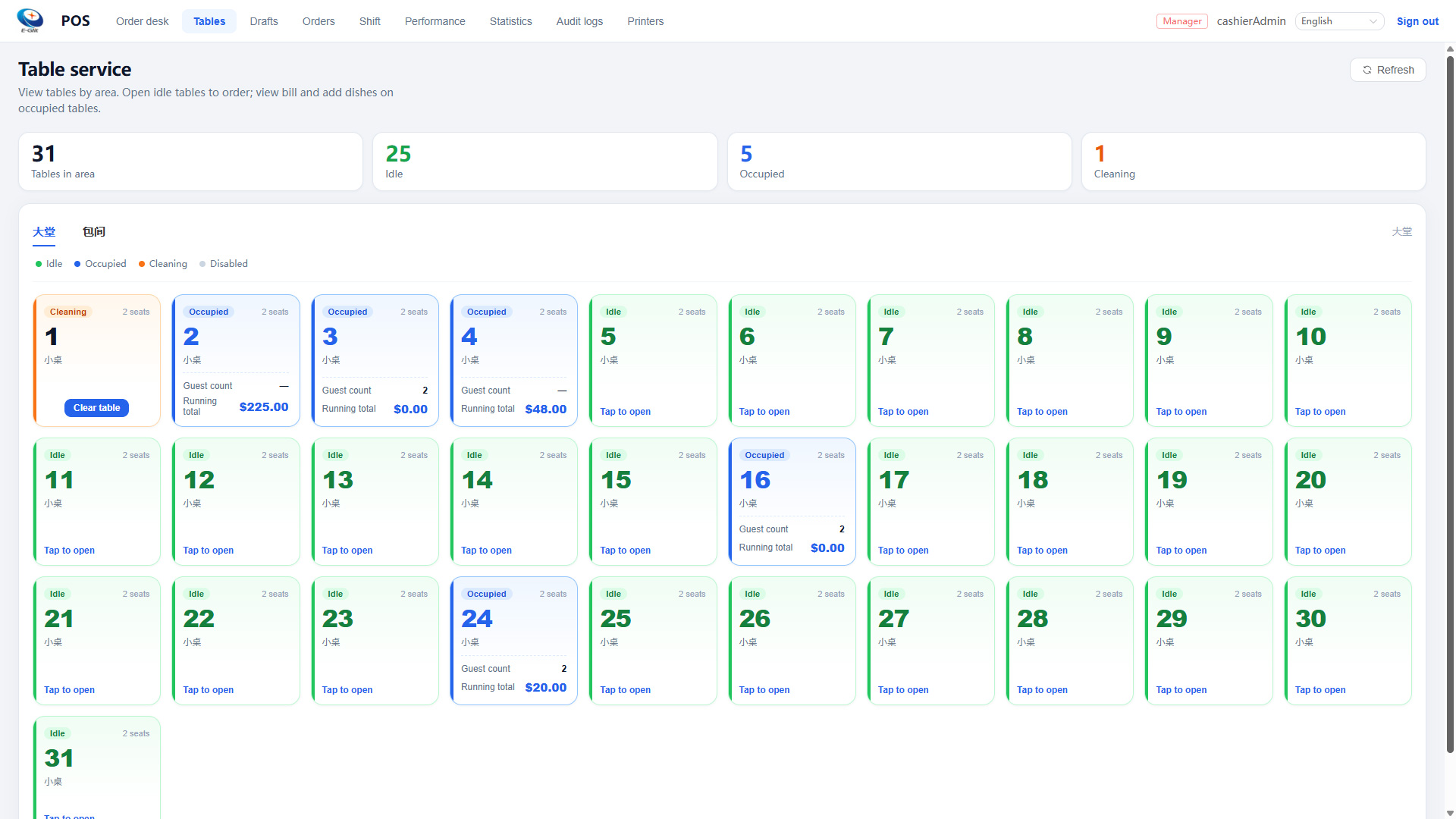Click the Sign out link
The image size is (1456, 819).
click(1417, 21)
